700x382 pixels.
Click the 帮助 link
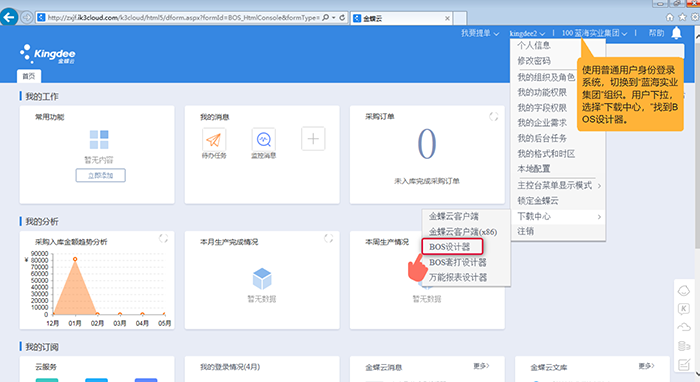tap(656, 33)
